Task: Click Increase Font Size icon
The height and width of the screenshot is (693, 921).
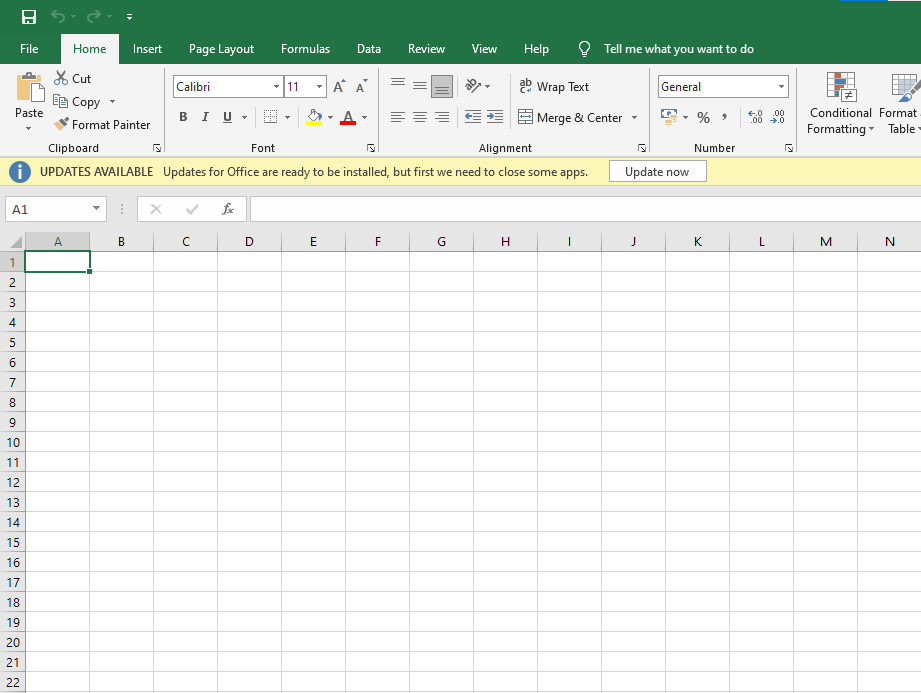Action: point(339,86)
